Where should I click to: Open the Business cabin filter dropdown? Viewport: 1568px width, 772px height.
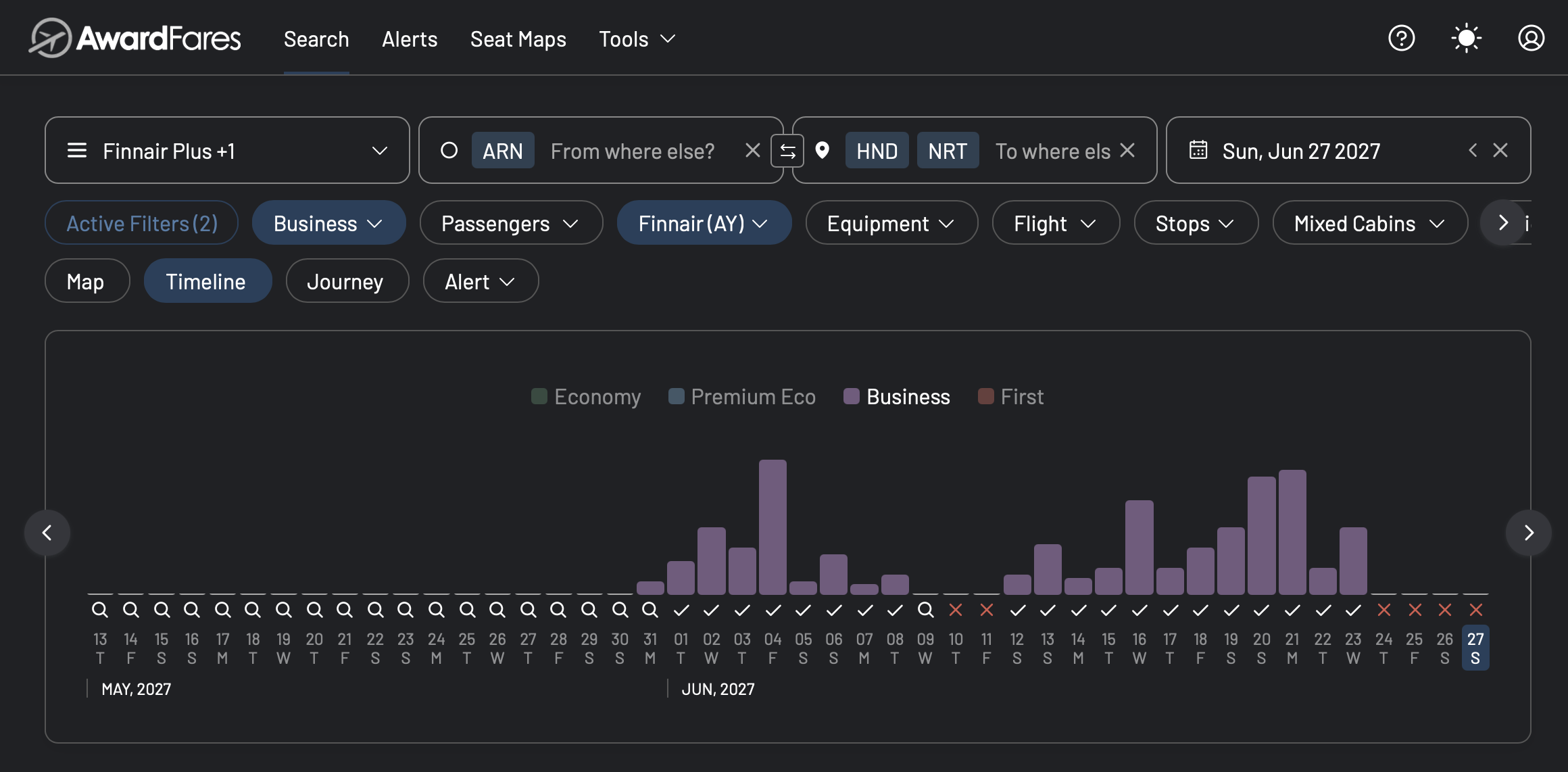328,223
